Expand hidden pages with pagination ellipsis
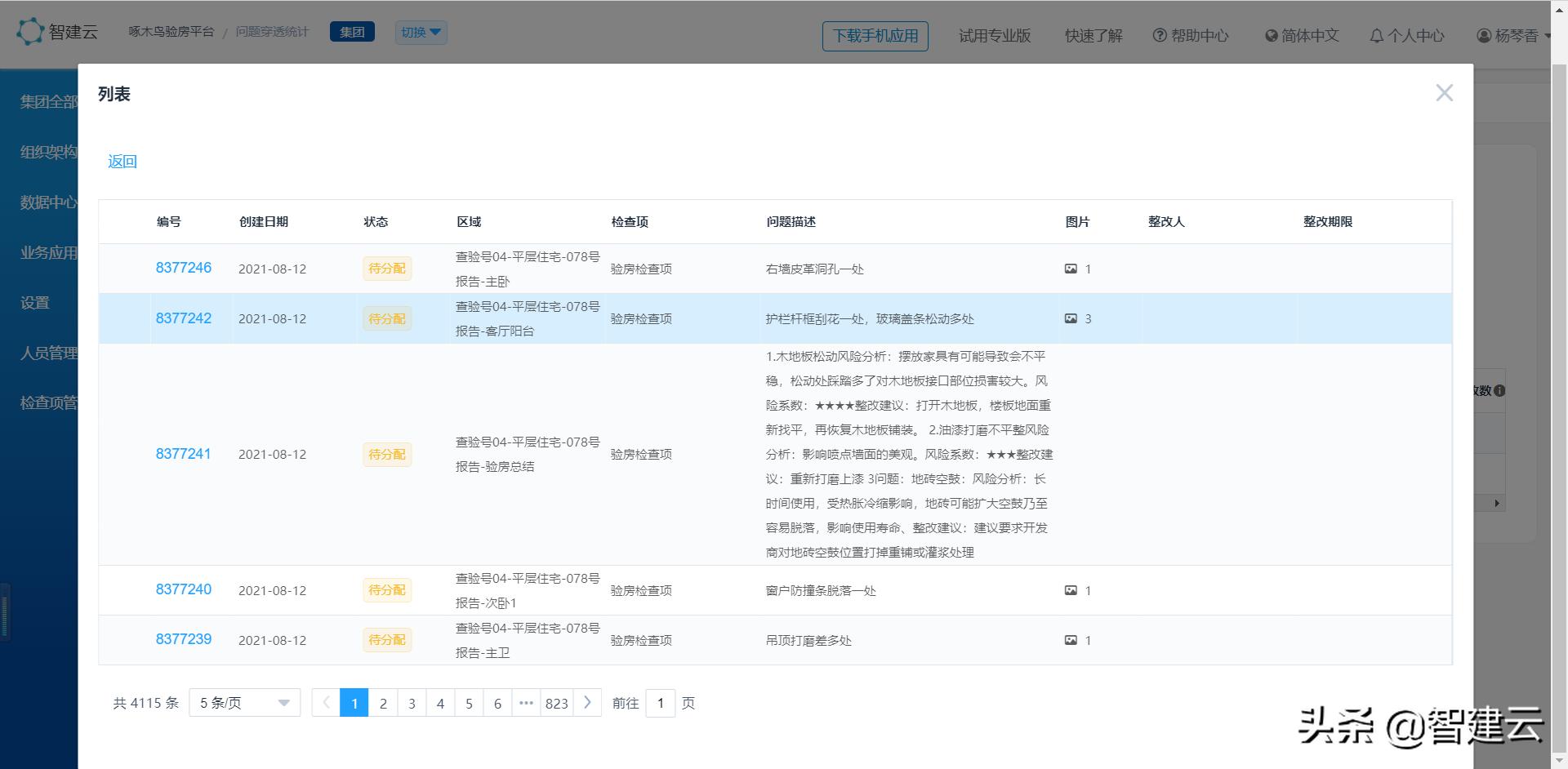Image resolution: width=1568 pixels, height=769 pixels. tap(526, 702)
